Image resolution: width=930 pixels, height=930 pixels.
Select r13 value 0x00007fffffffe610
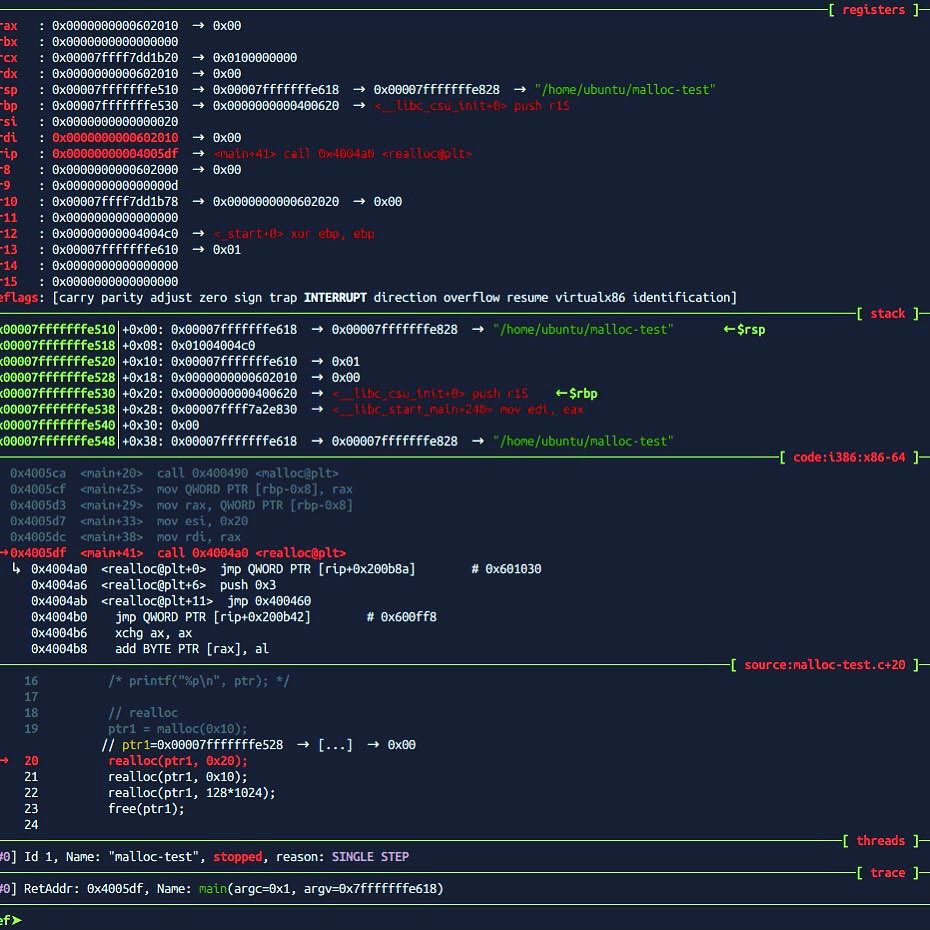tap(115, 250)
